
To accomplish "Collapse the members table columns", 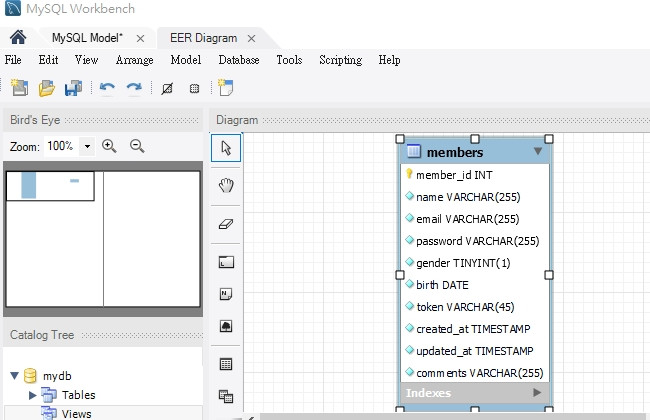I will (x=538, y=151).
